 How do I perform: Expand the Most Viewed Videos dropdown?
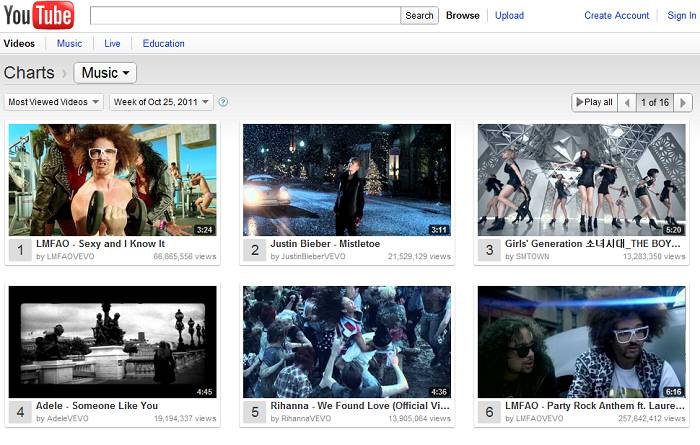[54, 102]
